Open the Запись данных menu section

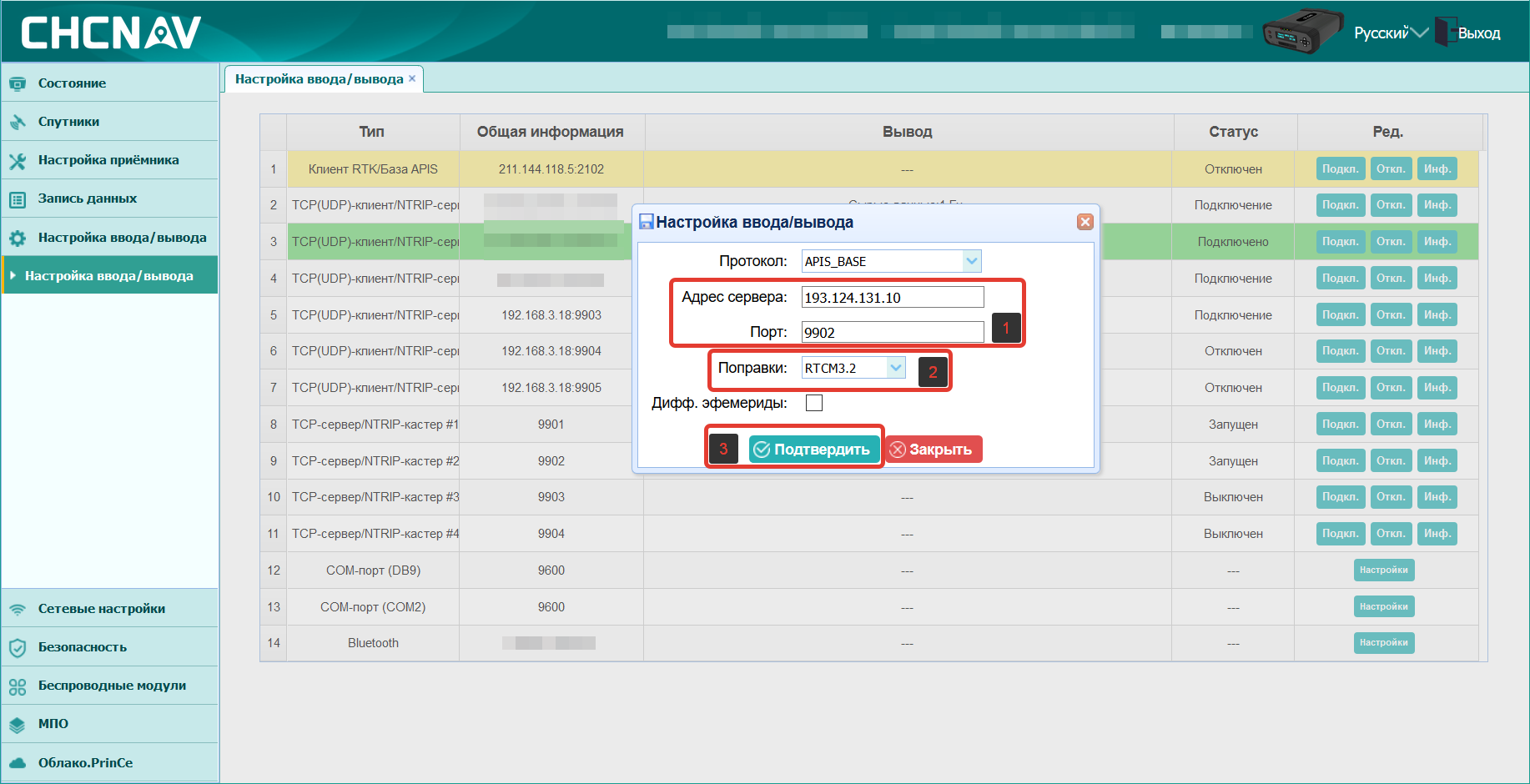click(109, 199)
